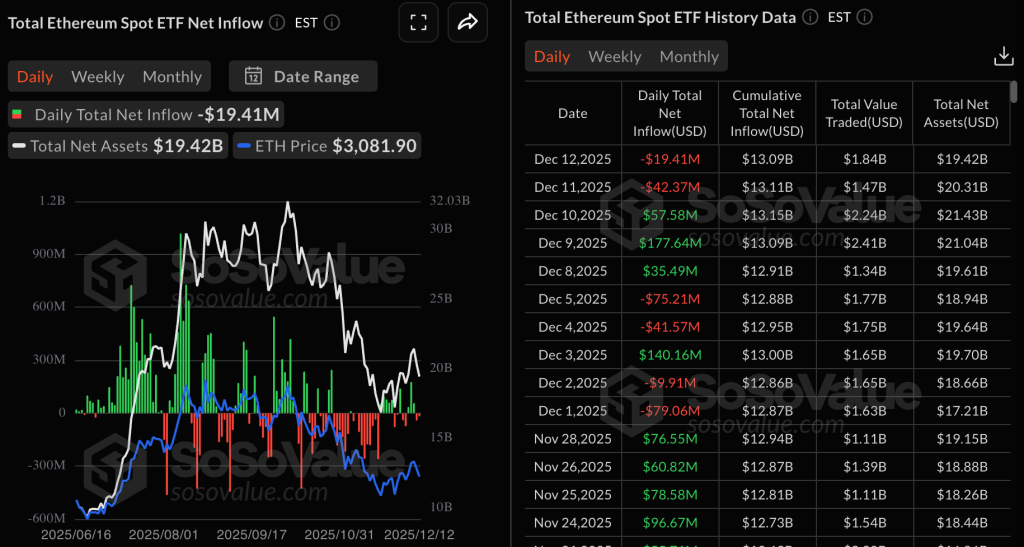This screenshot has height=547, width=1024.
Task: Switch chart to Monthly view
Action: (172, 77)
